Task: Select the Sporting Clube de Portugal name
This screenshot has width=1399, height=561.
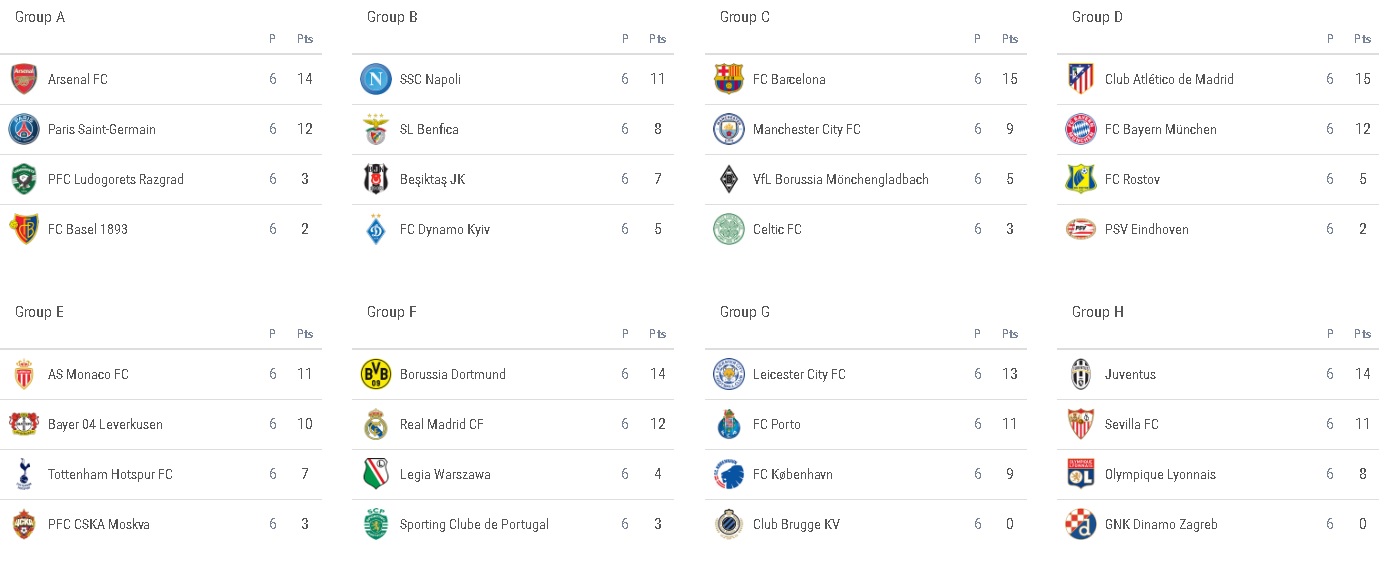Action: click(474, 524)
